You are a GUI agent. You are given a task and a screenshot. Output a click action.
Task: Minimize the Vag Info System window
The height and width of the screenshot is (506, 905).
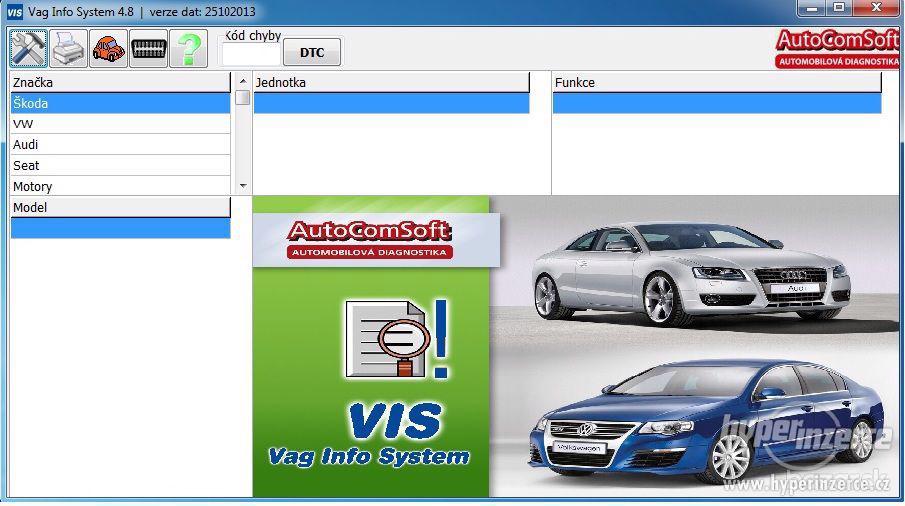pos(812,8)
